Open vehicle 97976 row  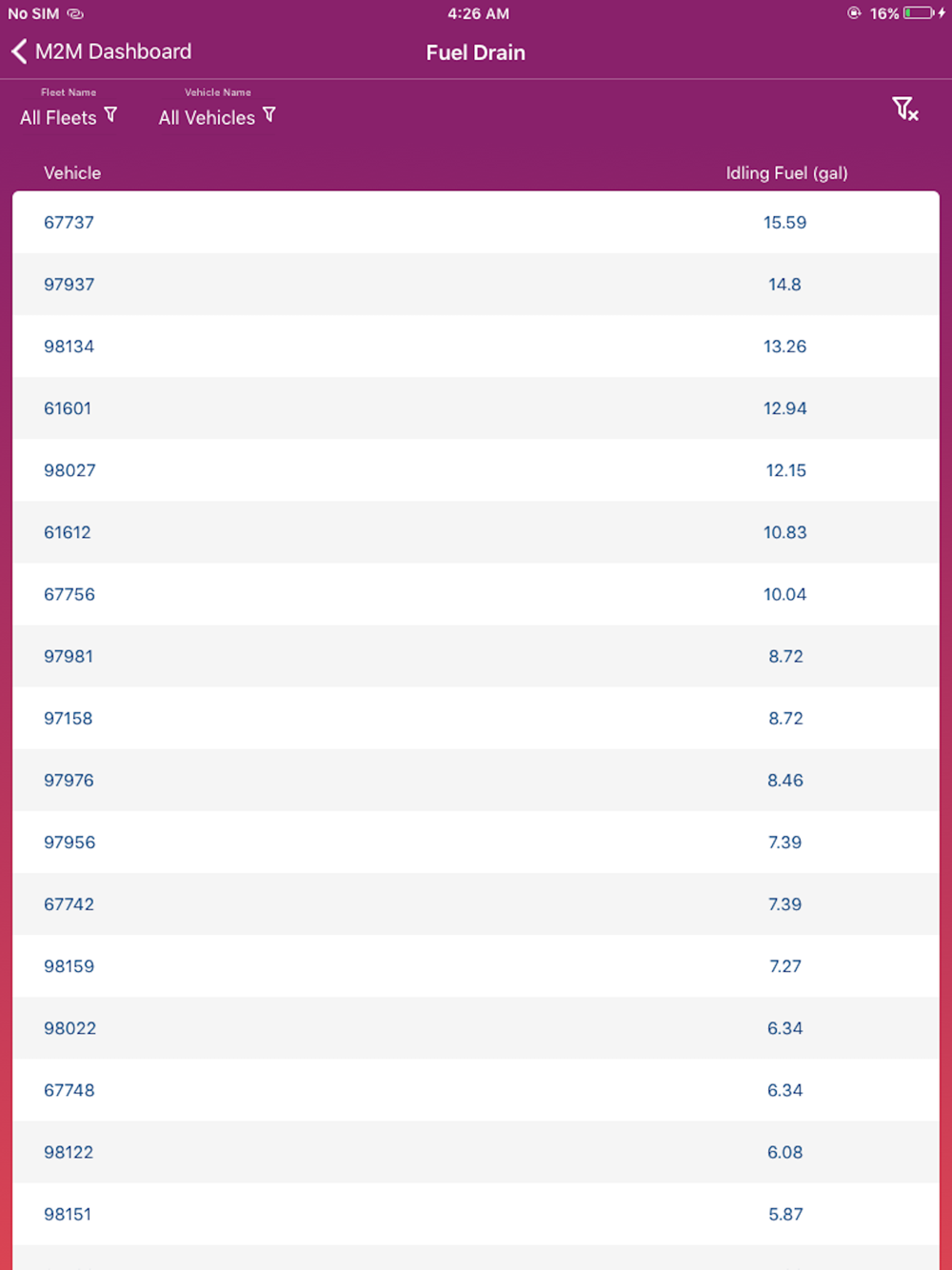[x=69, y=781]
